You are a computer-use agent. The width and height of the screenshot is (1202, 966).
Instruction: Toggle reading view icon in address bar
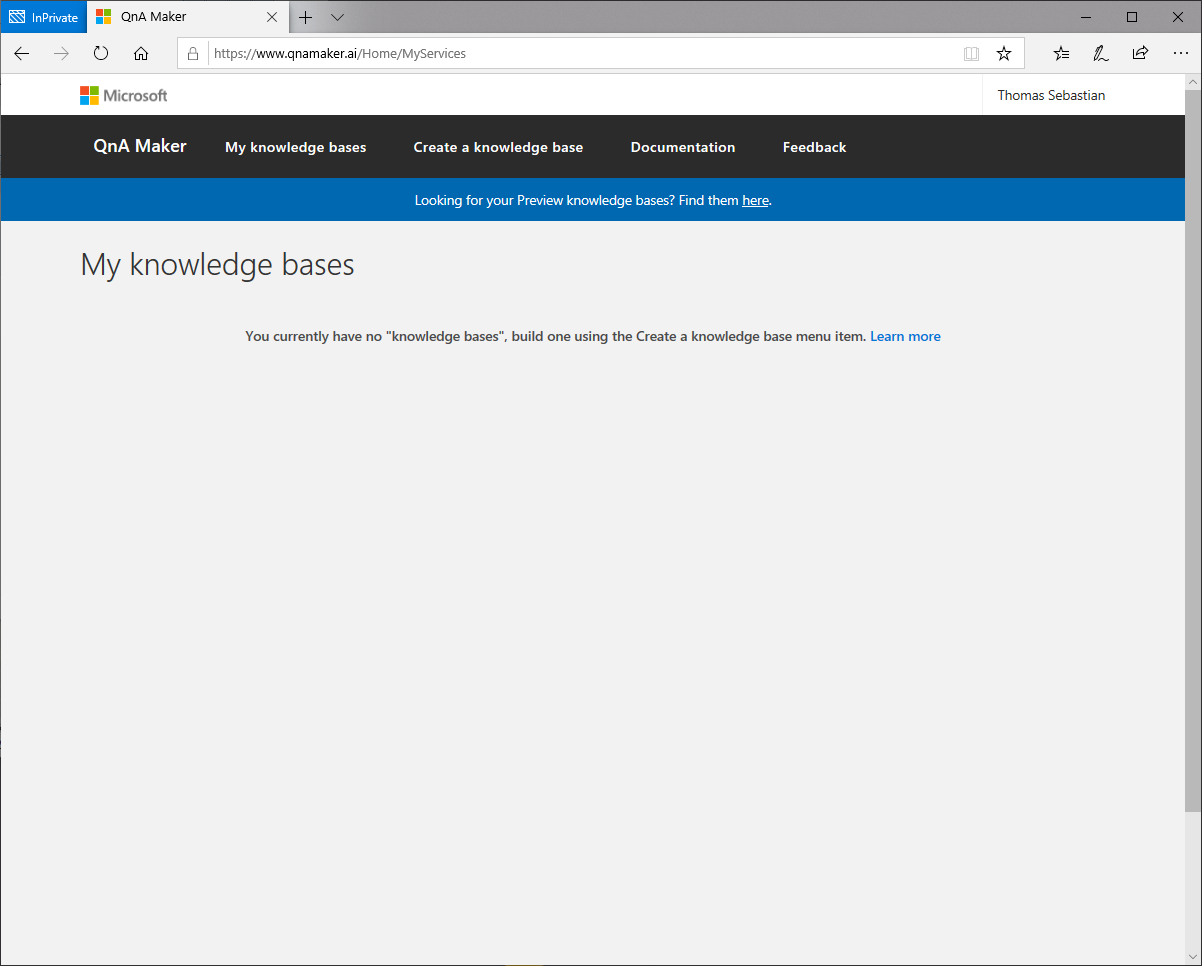[x=971, y=54]
